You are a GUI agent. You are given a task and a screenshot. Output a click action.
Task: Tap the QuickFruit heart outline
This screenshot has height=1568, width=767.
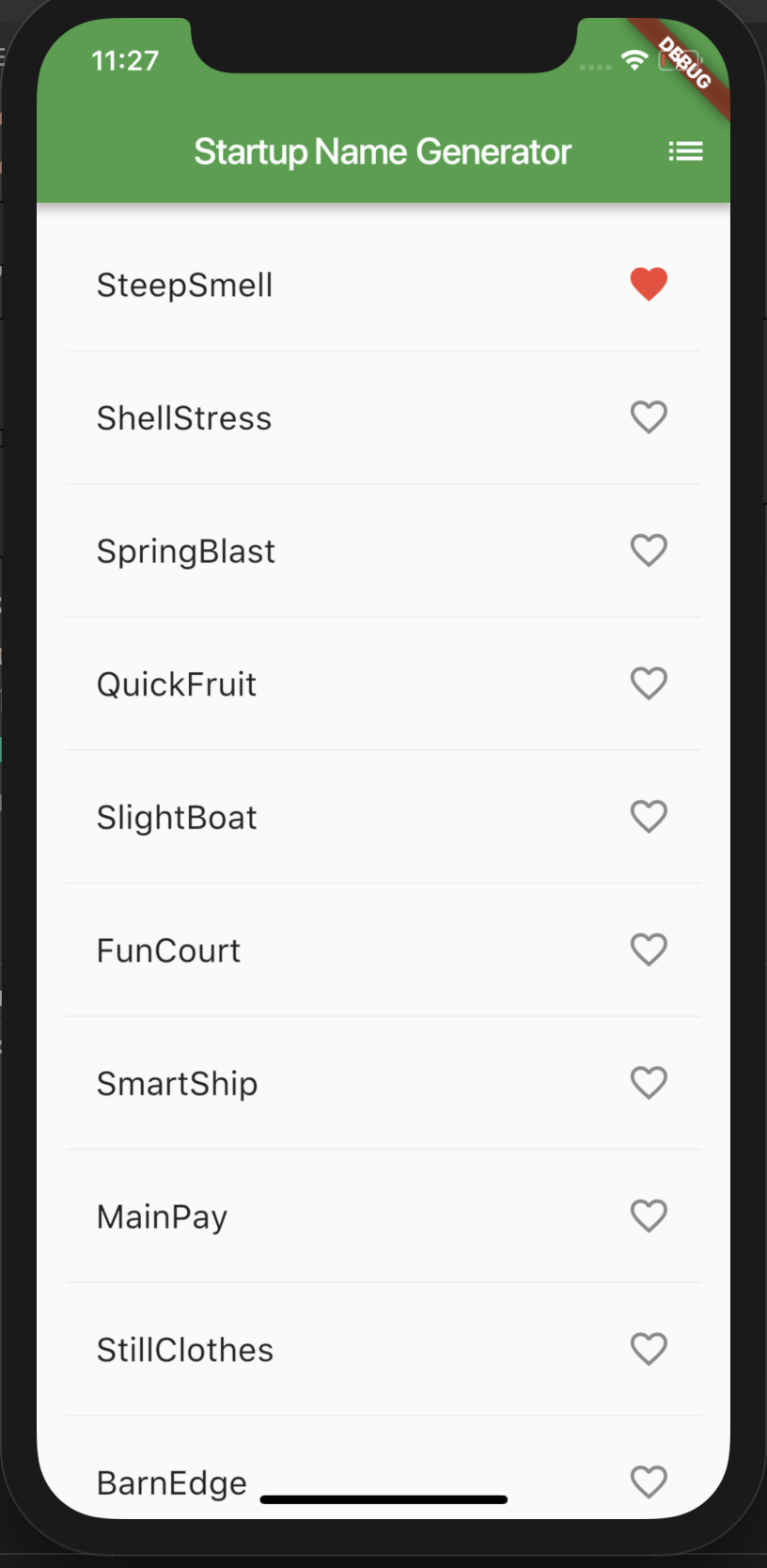[649, 683]
